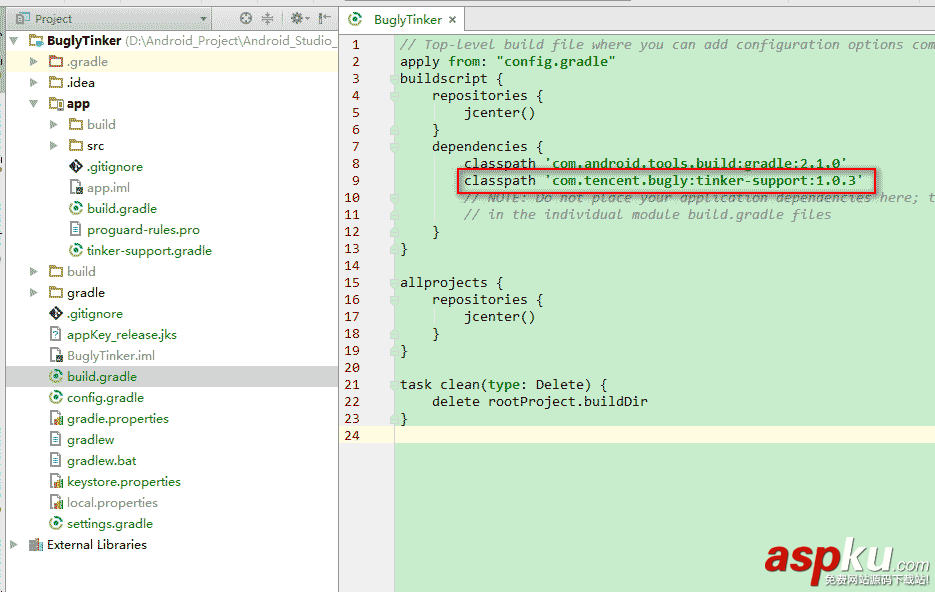Screen dimensions: 935x592
Task: Select the .gradle folder icon
Action: 56,61
